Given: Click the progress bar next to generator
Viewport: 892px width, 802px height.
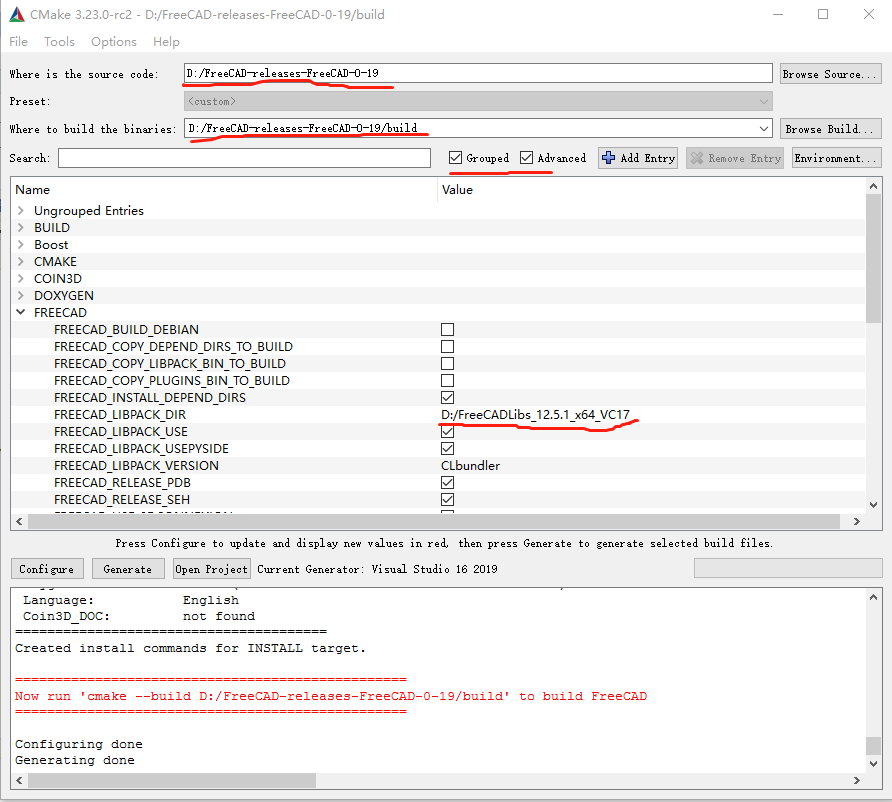Looking at the screenshot, I should [x=788, y=568].
